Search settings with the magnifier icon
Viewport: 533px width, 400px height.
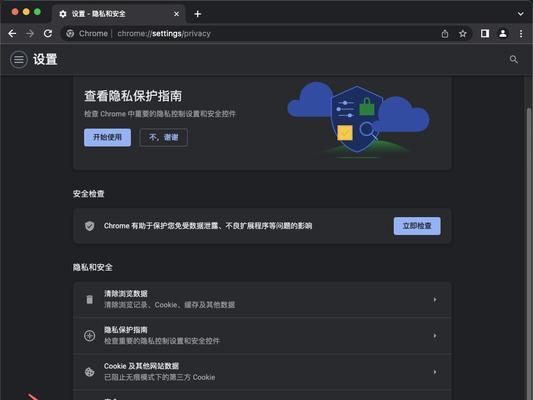[514, 59]
